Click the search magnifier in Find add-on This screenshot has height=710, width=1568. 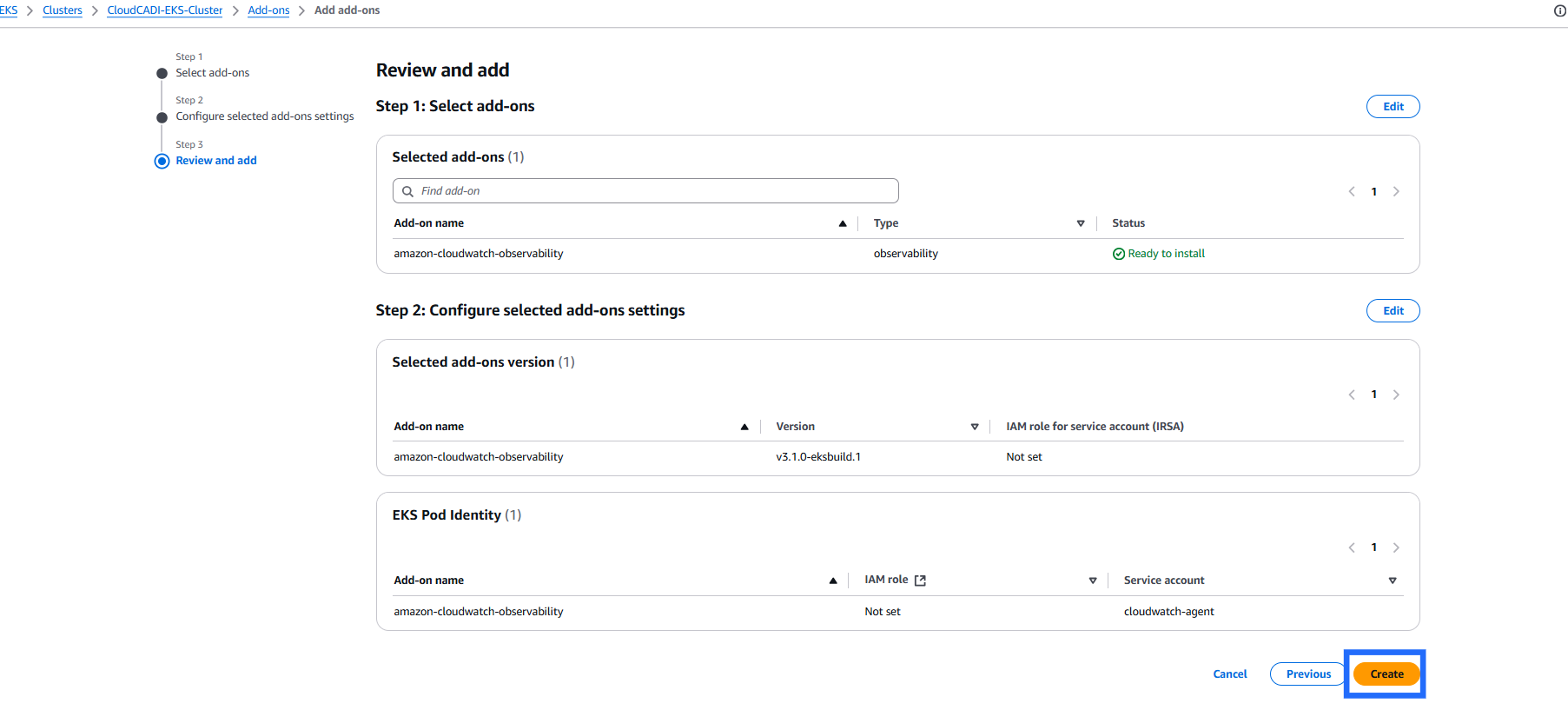[407, 191]
